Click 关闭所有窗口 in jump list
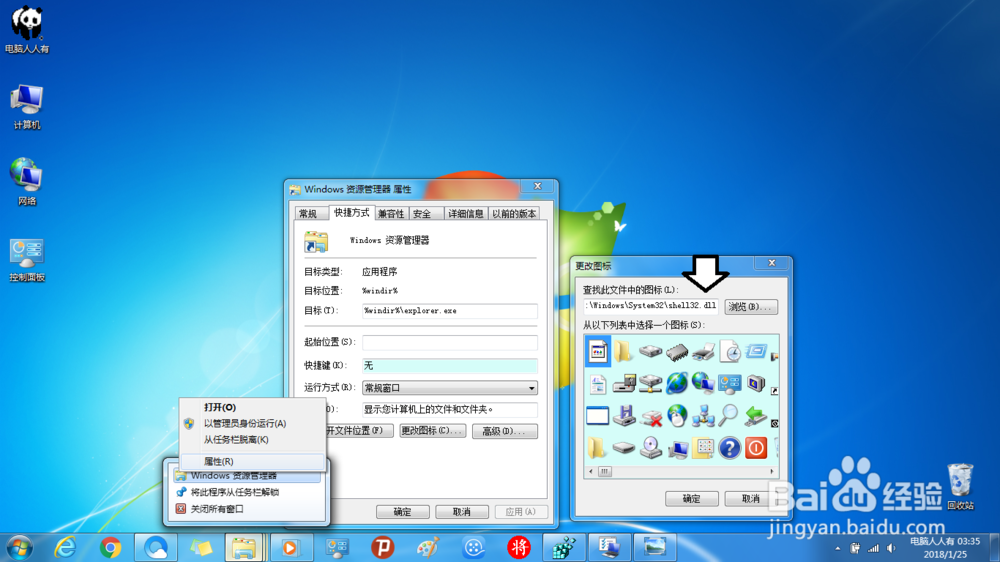Viewport: 1000px width, 562px height. [x=246, y=509]
